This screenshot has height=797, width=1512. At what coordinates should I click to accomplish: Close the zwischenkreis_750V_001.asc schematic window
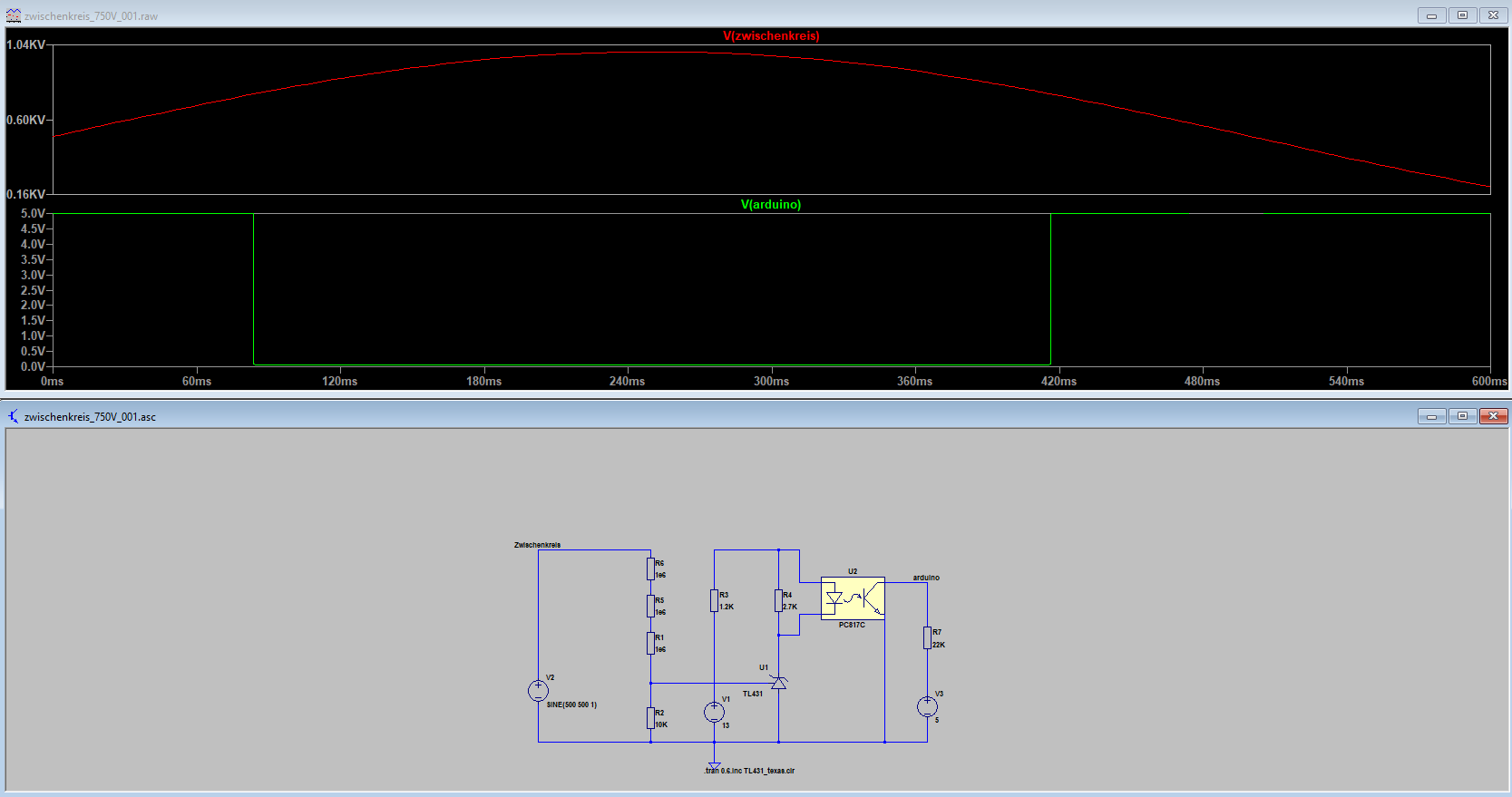1493,416
